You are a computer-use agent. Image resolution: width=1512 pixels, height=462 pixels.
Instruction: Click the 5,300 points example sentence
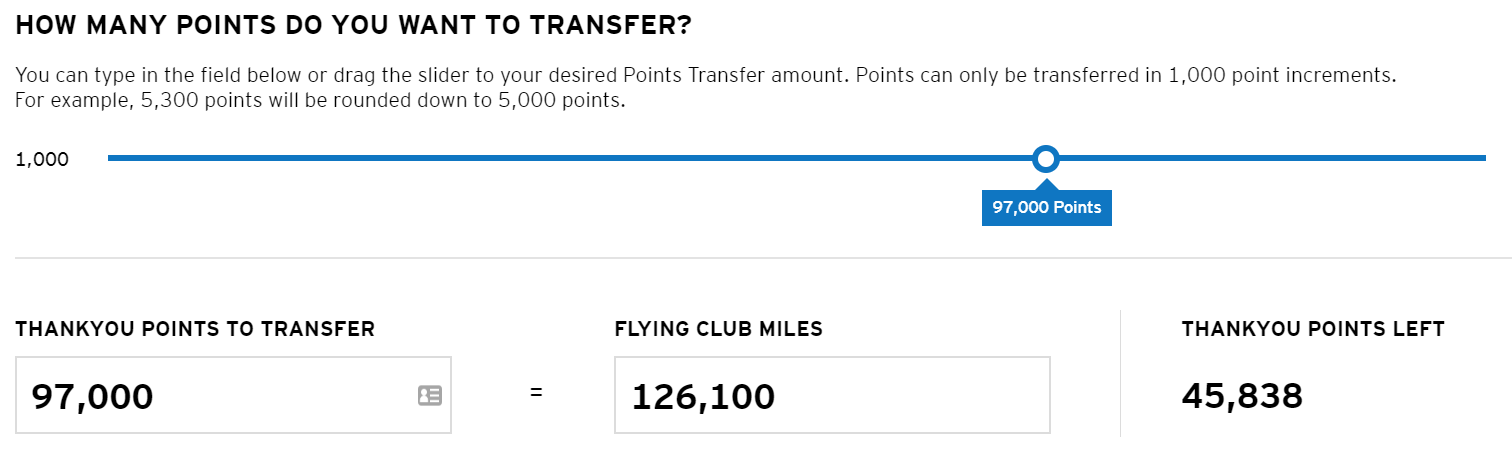point(320,102)
